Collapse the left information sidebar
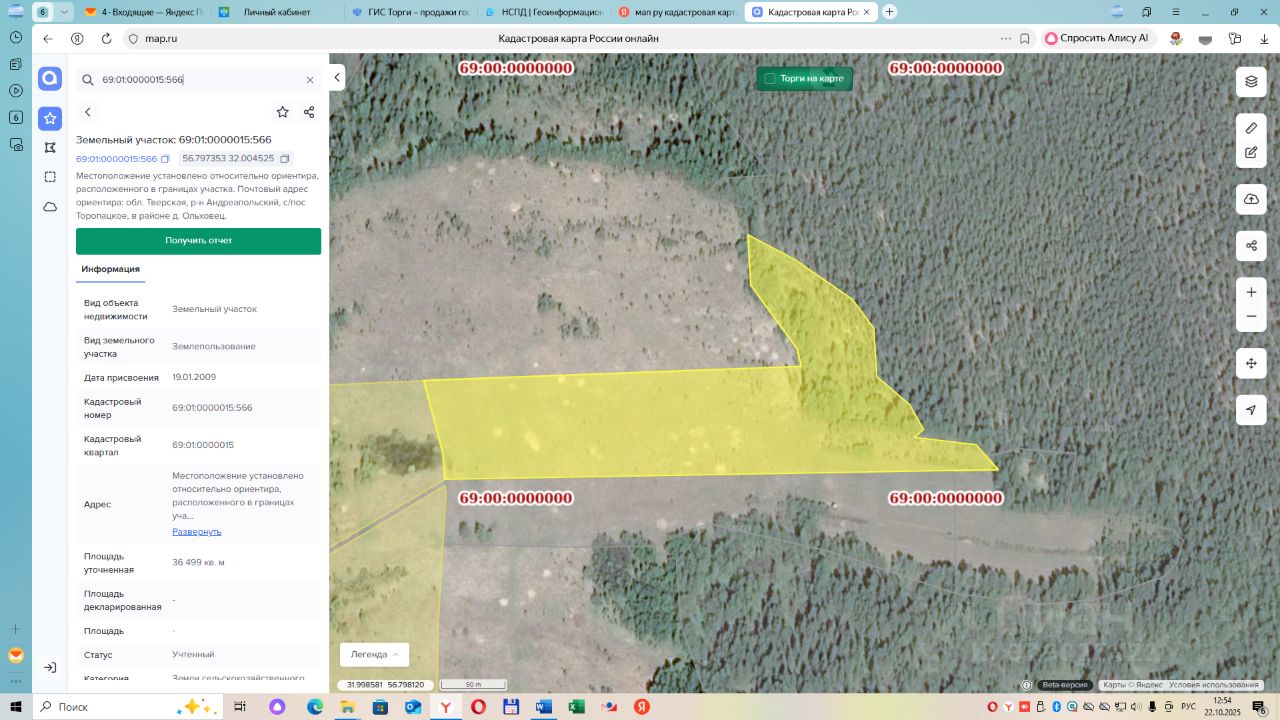This screenshot has width=1280, height=720. point(338,77)
